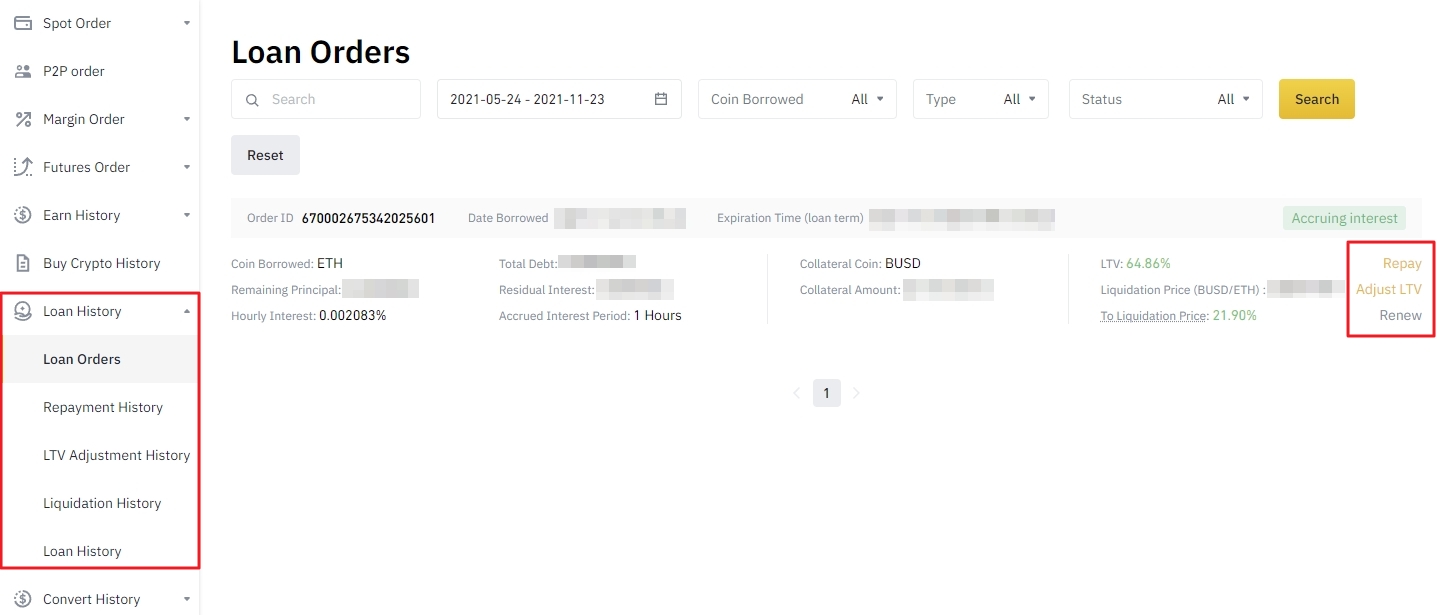Click the Spot Order wallet icon
This screenshot has height=615, width=1442.
click(x=23, y=23)
